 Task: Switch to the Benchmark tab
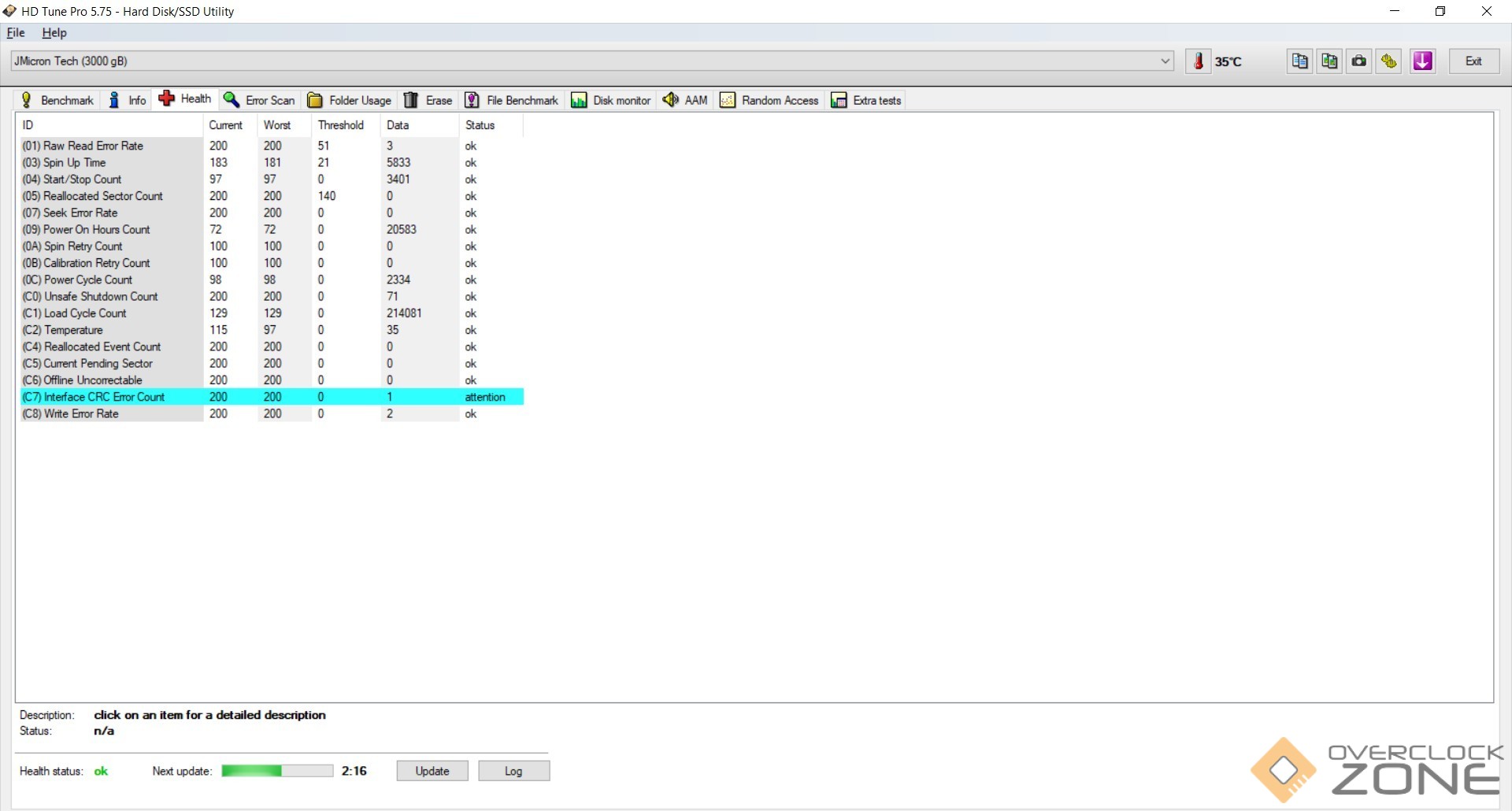(57, 100)
